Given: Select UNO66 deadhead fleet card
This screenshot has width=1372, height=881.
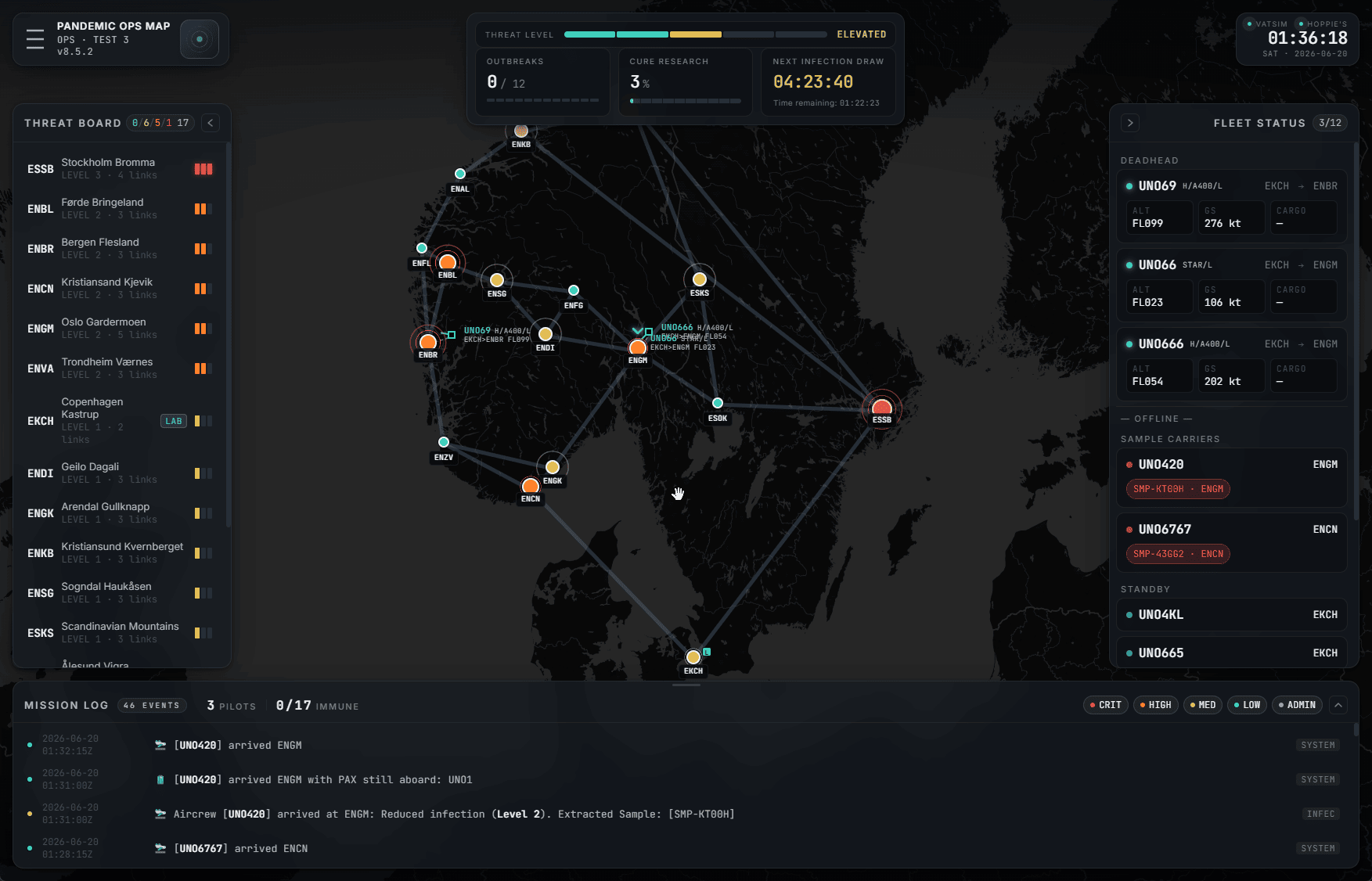Looking at the screenshot, I should (1232, 286).
